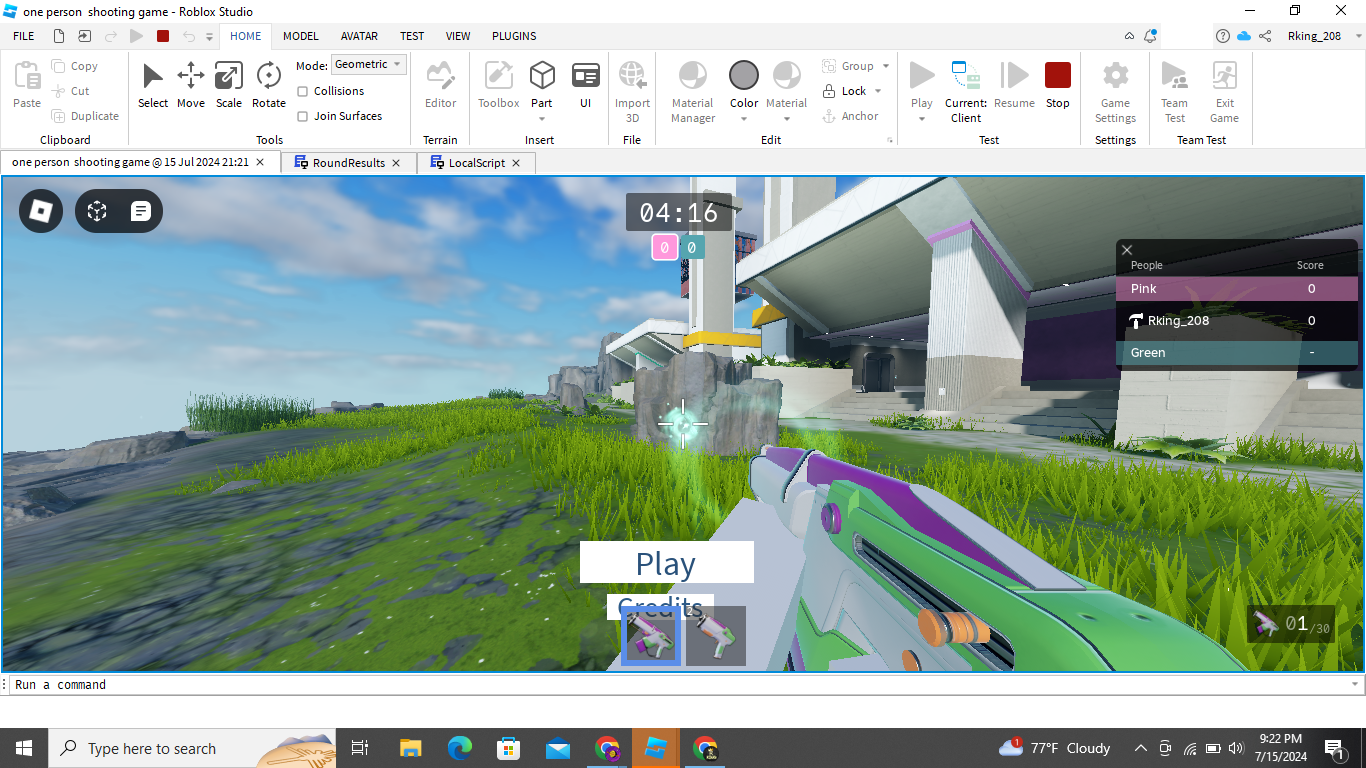Open the Material Manager
The height and width of the screenshot is (768, 1366).
pos(692,90)
